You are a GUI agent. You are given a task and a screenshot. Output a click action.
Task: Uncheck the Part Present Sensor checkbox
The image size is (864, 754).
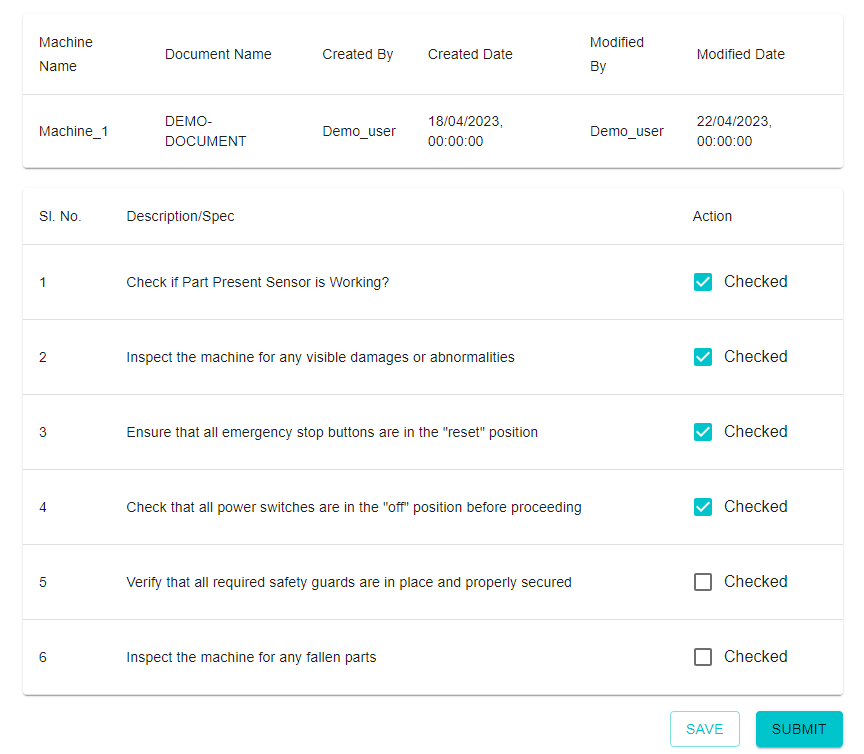pyautogui.click(x=703, y=282)
